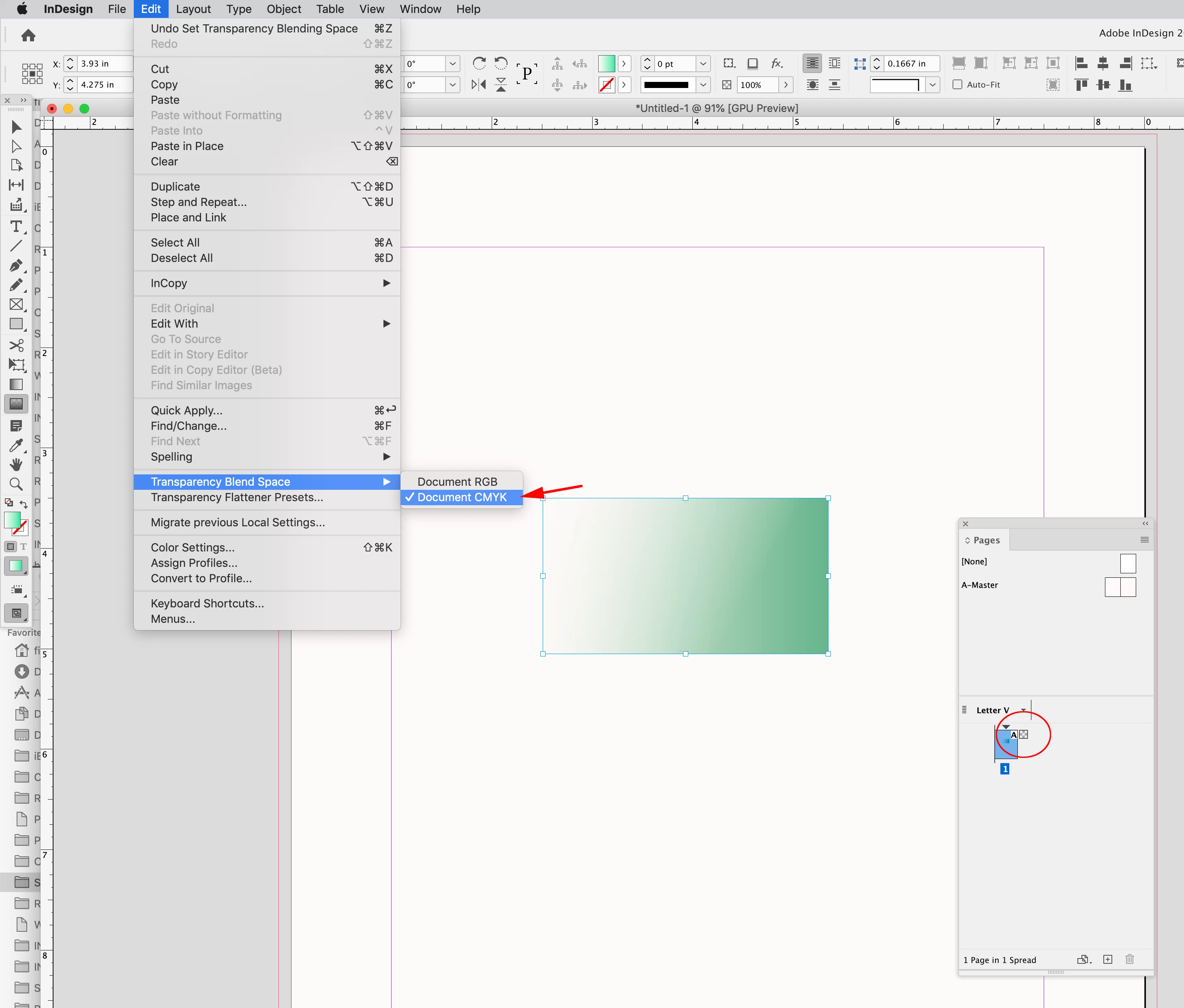Click the Rotate 90° clockwise icon
Image resolution: width=1184 pixels, height=1008 pixels.
(479, 63)
